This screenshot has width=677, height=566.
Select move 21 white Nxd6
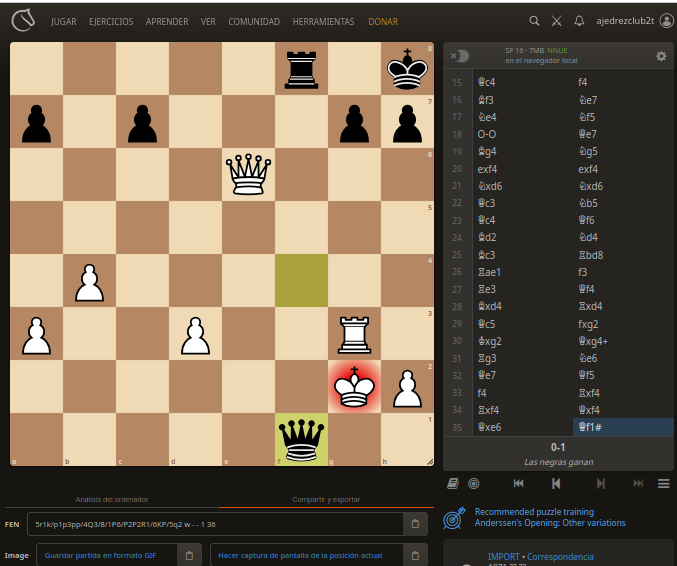(523, 186)
